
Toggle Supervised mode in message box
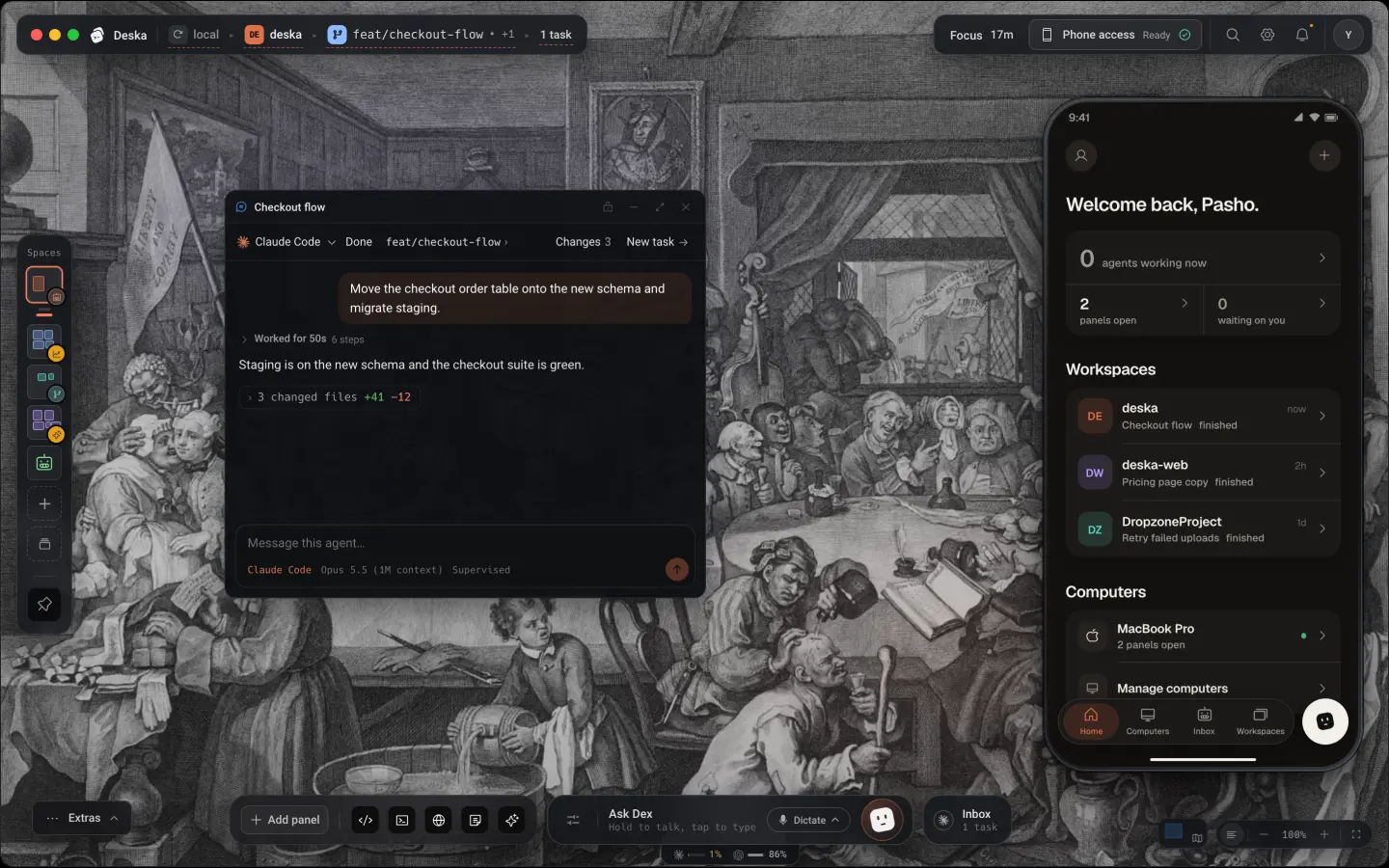click(481, 570)
